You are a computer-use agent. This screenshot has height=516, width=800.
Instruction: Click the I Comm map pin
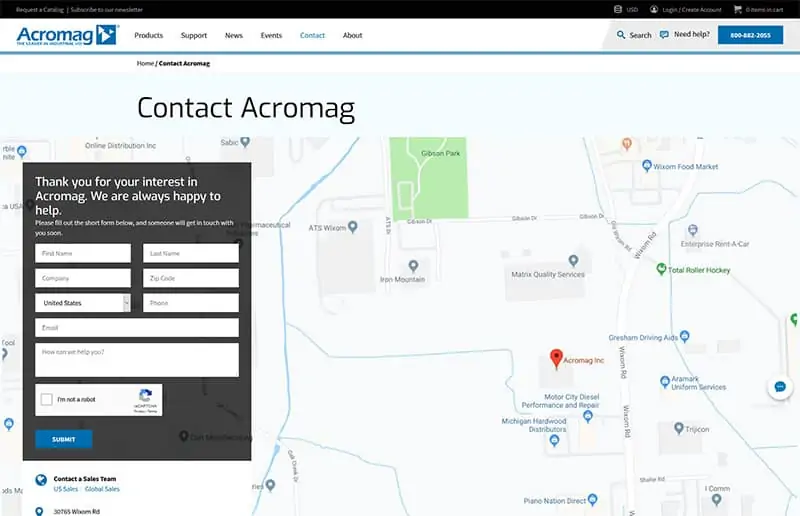coord(716,500)
